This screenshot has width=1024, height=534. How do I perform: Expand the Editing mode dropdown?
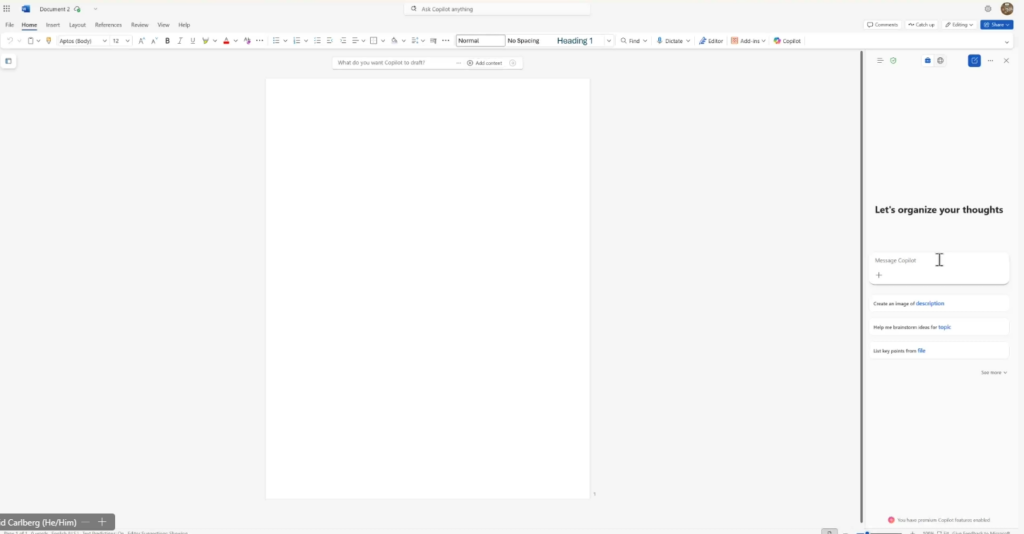pos(959,24)
